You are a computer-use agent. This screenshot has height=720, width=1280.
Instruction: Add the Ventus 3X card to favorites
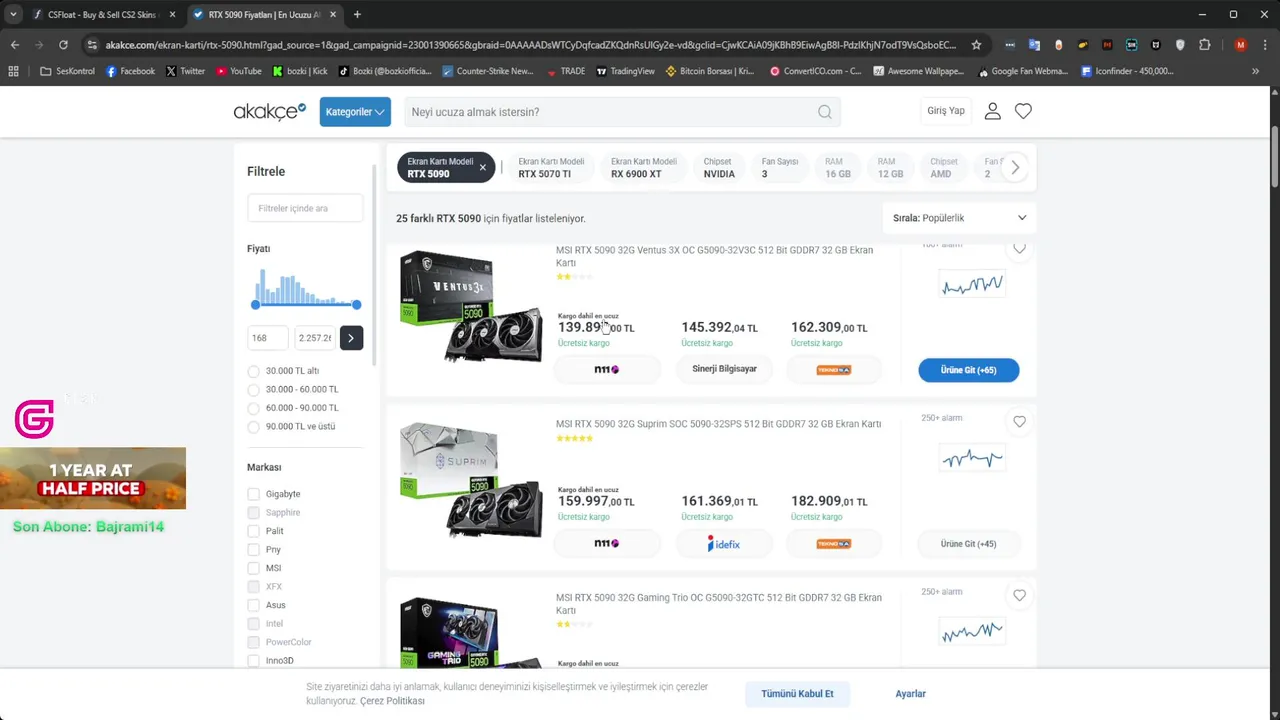tap(1019, 248)
